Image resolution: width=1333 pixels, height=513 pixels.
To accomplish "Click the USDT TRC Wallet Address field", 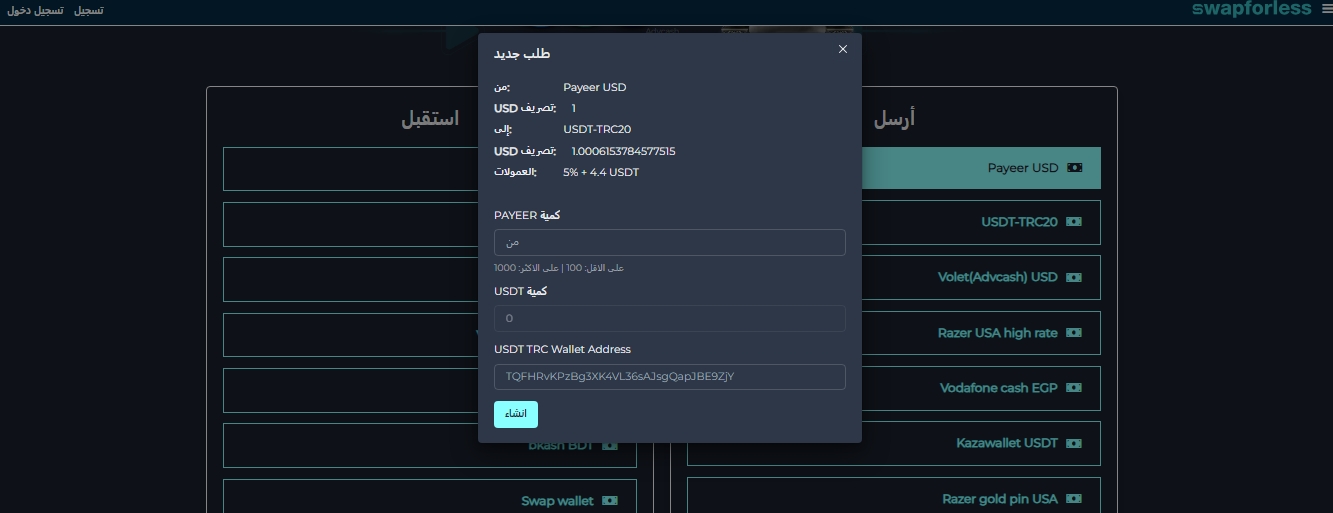I will click(670, 377).
